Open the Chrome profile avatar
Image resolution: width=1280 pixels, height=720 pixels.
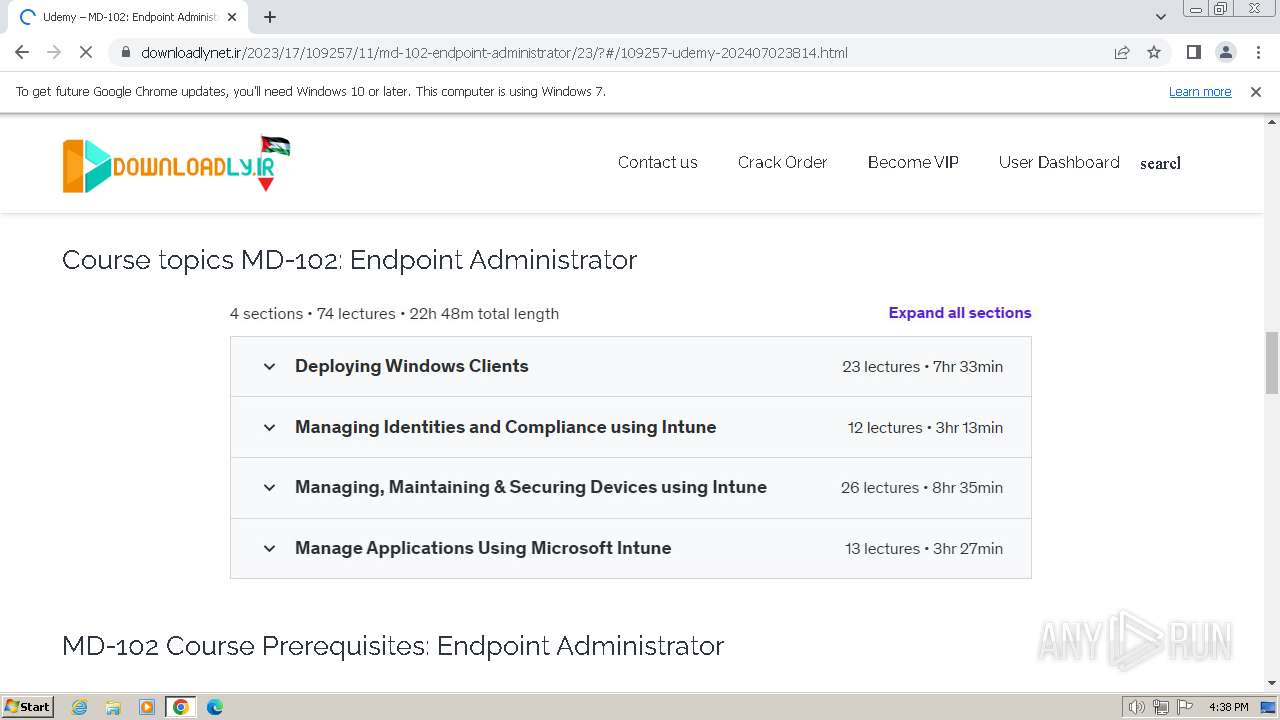click(1225, 52)
